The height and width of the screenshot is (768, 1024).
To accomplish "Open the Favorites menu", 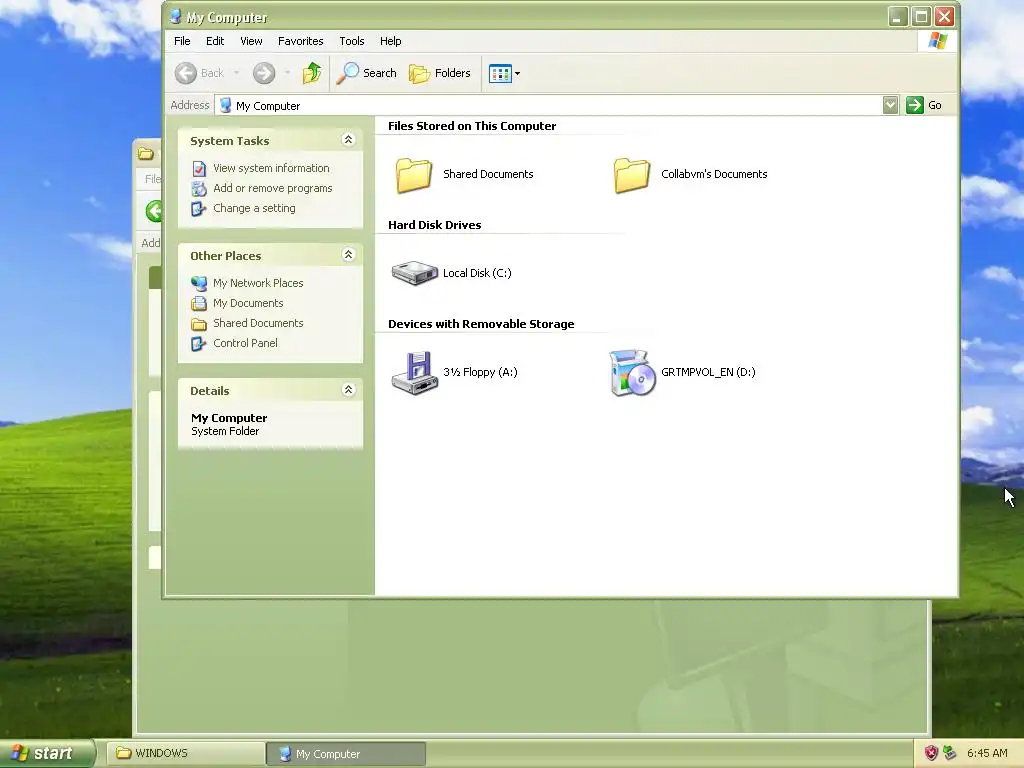I will (300, 41).
